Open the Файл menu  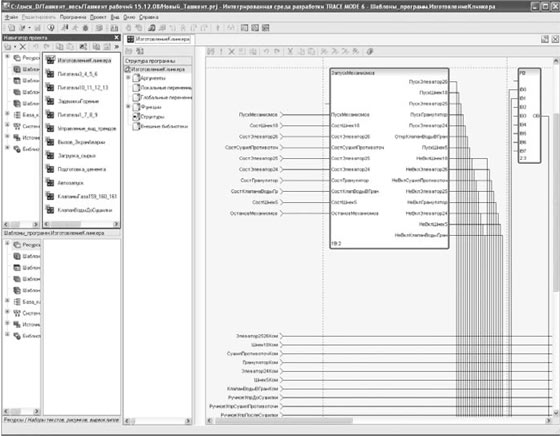(11, 17)
